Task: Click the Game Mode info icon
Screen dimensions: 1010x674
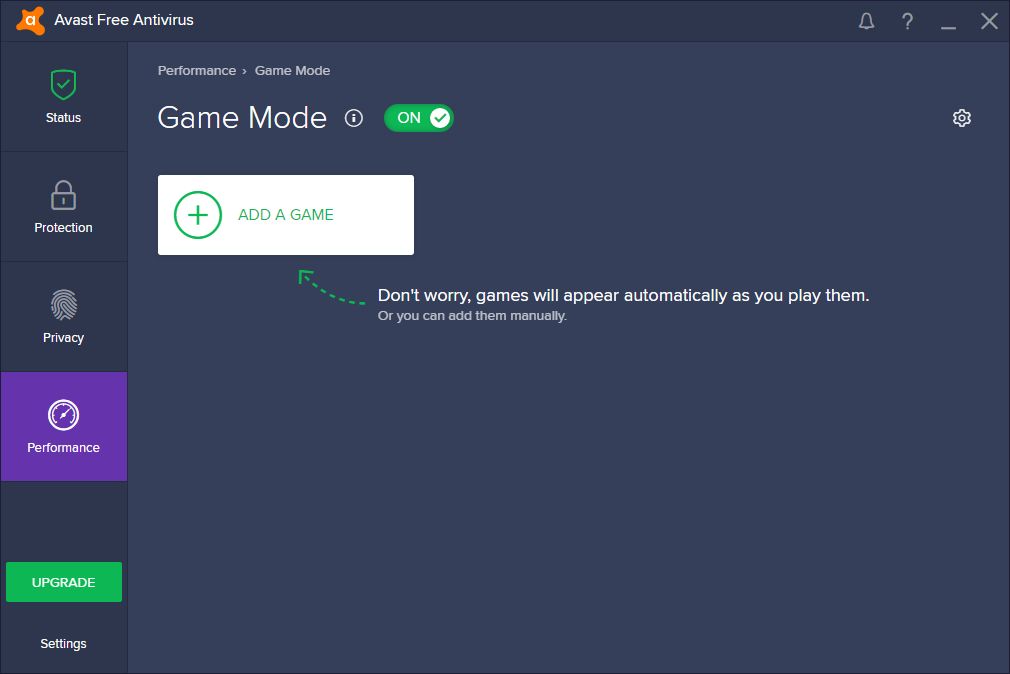Action: coord(353,118)
